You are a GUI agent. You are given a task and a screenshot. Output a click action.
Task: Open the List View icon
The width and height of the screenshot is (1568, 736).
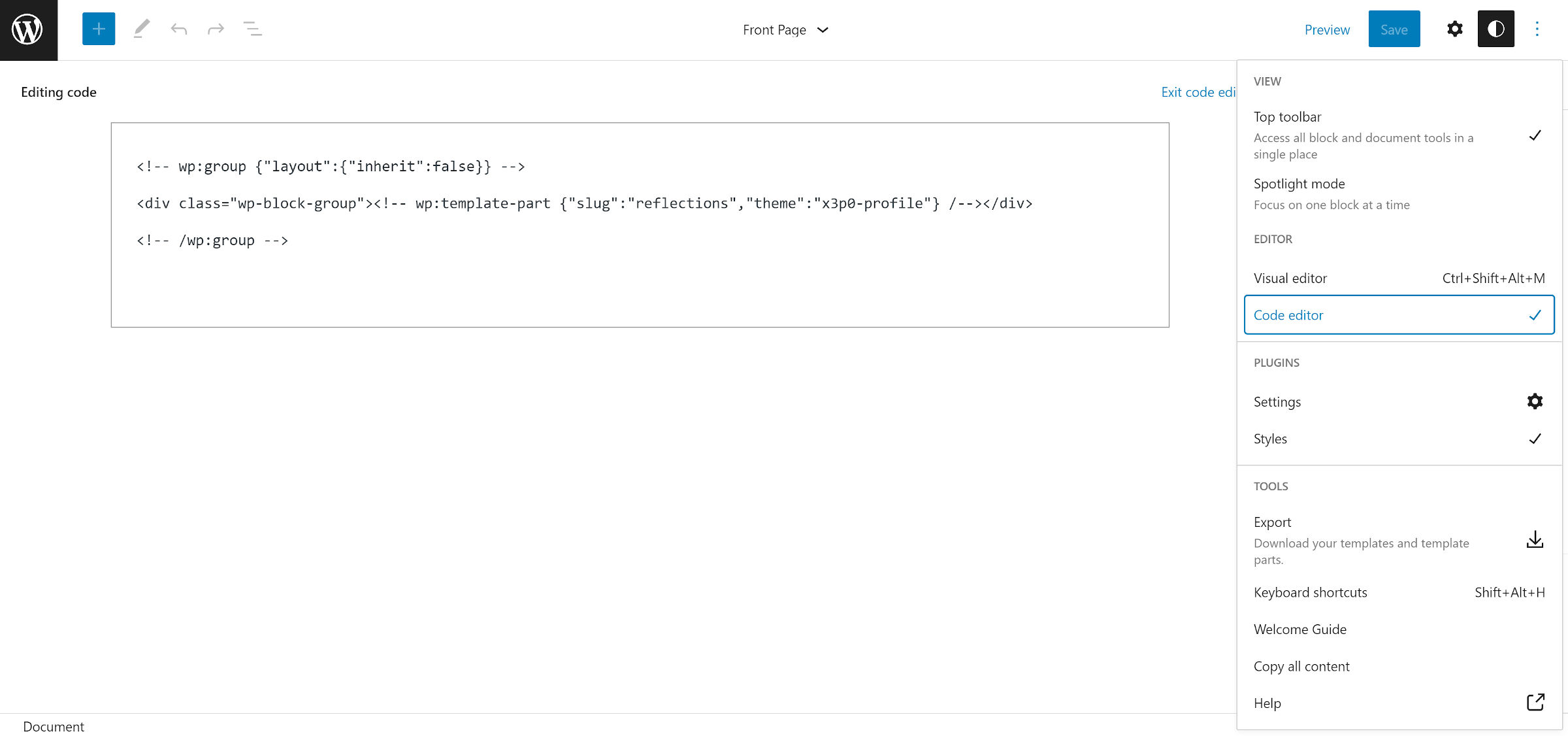point(252,29)
